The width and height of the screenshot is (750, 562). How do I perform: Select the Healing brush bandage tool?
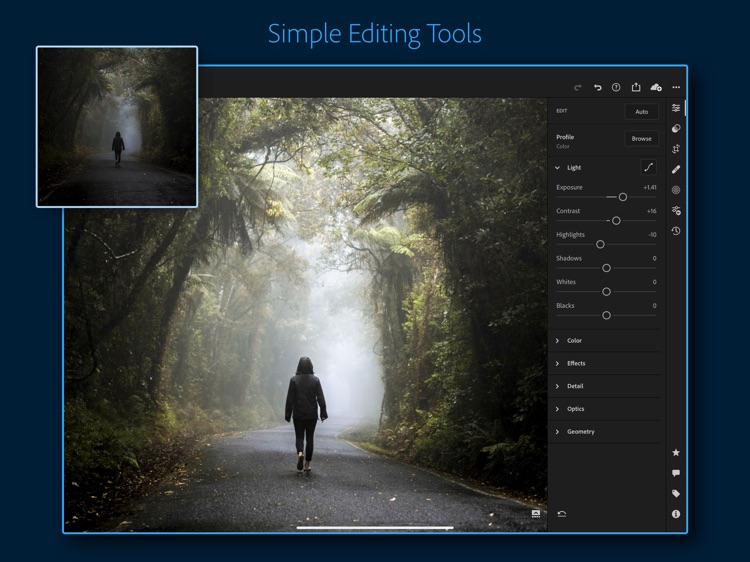[x=676, y=169]
